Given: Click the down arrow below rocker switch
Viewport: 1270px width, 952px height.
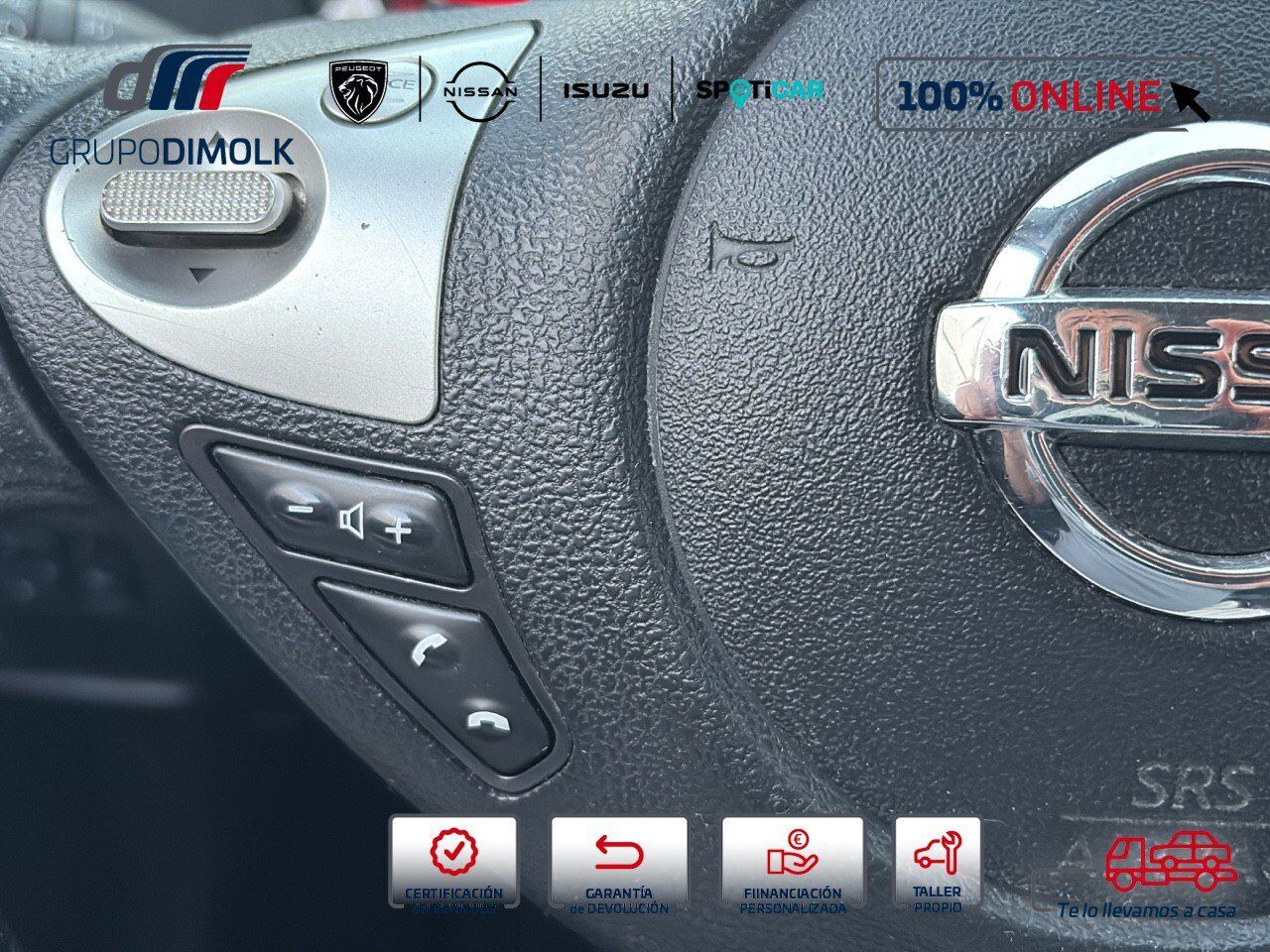Looking at the screenshot, I should (202, 276).
